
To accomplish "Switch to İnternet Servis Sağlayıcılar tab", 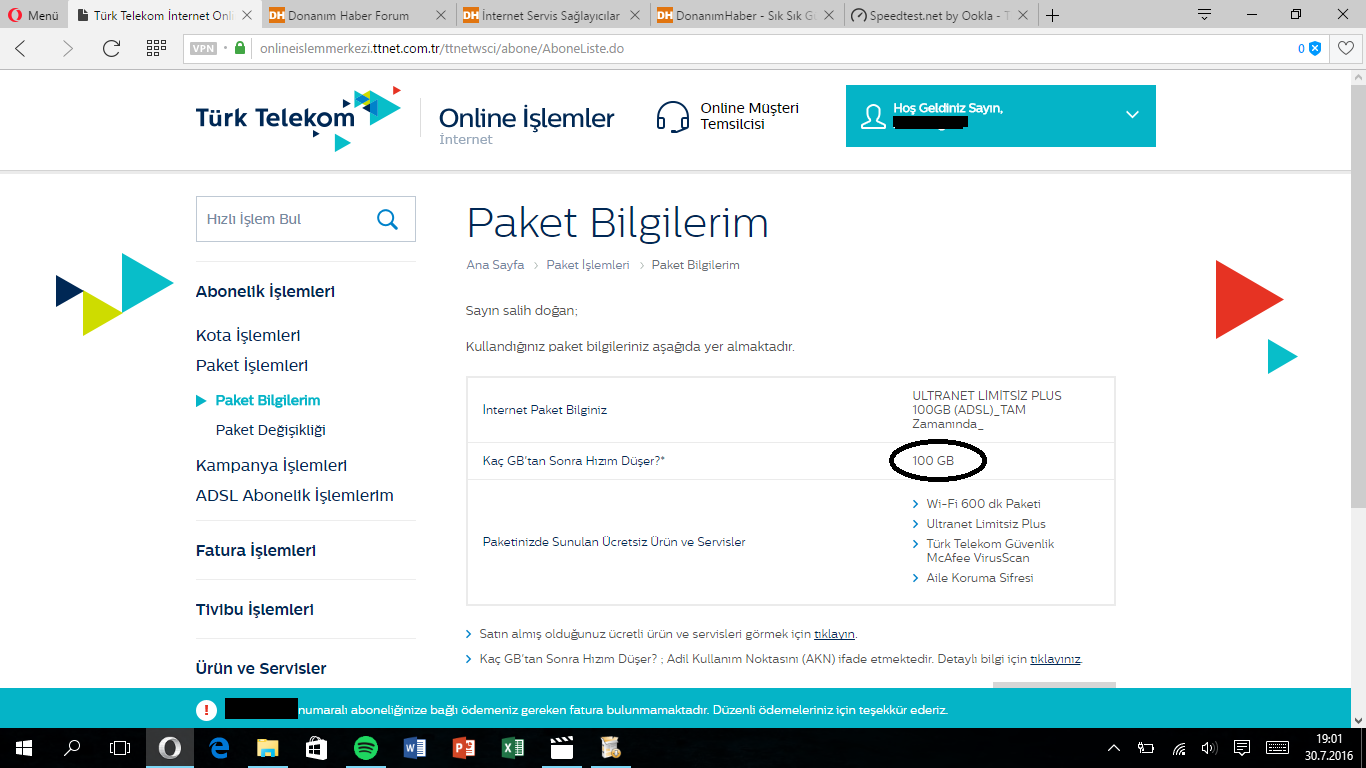I will [554, 16].
